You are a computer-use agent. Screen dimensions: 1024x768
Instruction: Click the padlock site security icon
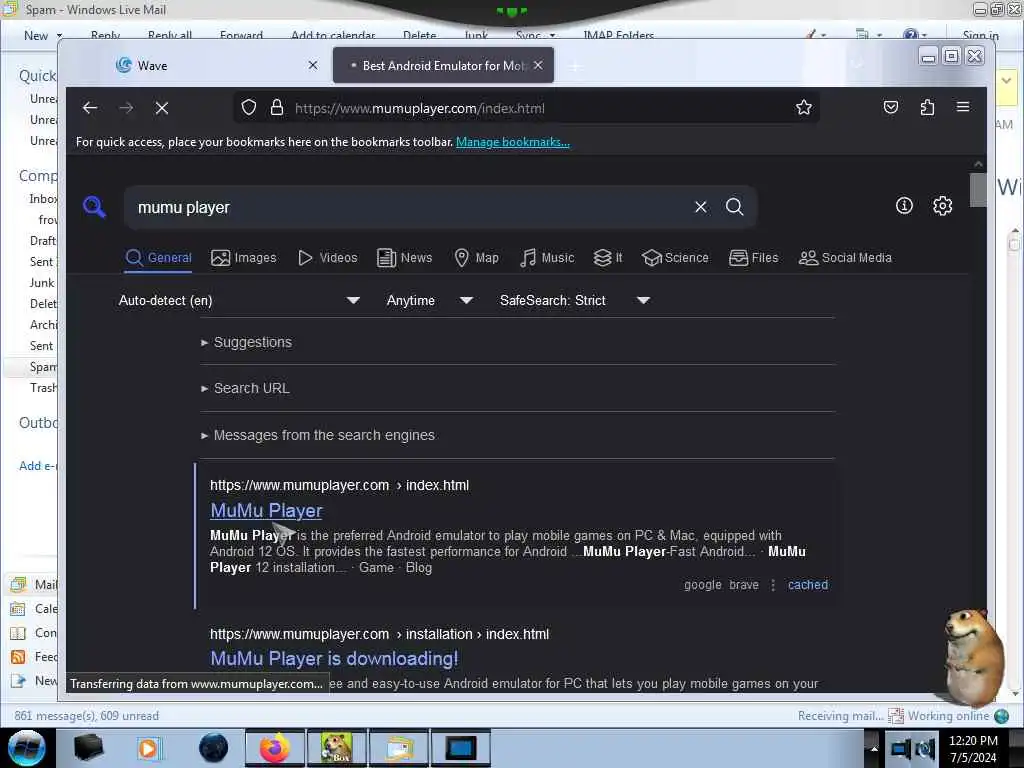pos(277,108)
